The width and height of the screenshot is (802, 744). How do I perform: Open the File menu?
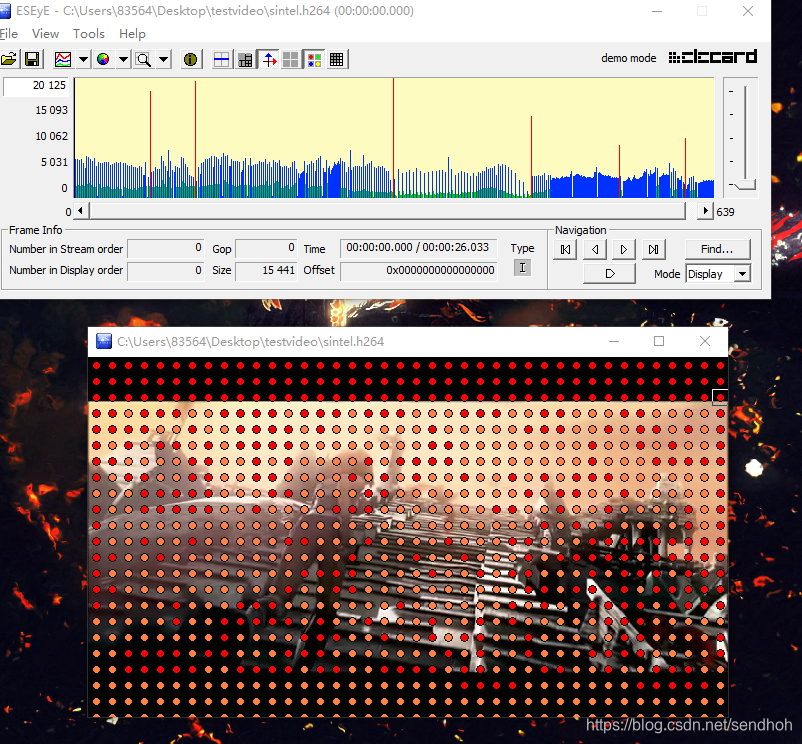9,34
